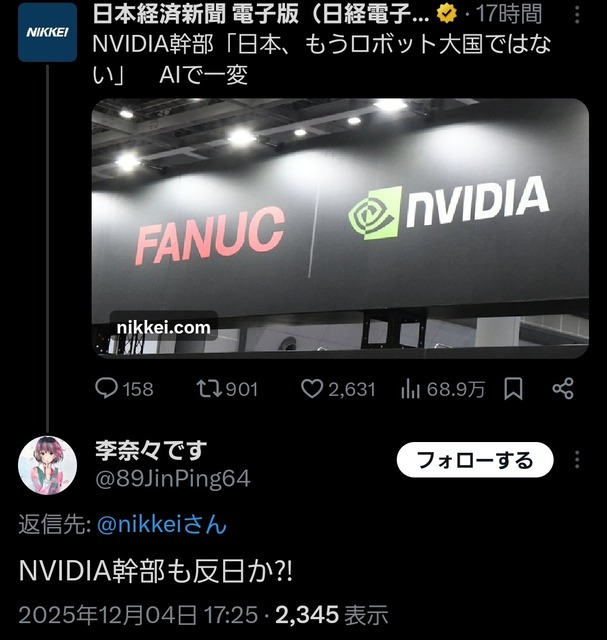The height and width of the screenshot is (640, 607).
Task: Click the repost icon showing 901
Action: (209, 389)
